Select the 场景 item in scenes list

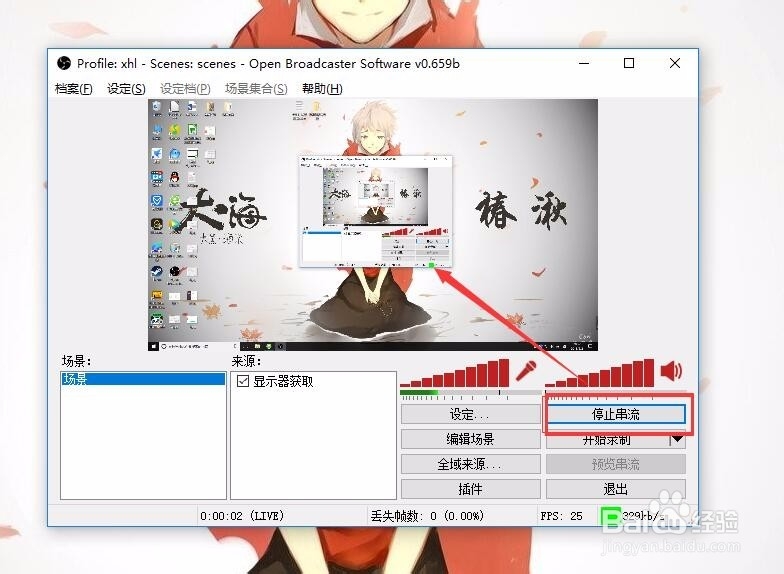143,379
